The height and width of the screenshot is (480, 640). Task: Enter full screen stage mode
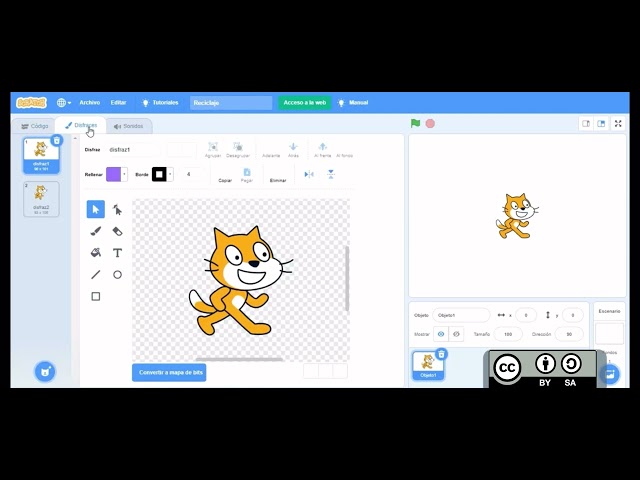tap(618, 123)
